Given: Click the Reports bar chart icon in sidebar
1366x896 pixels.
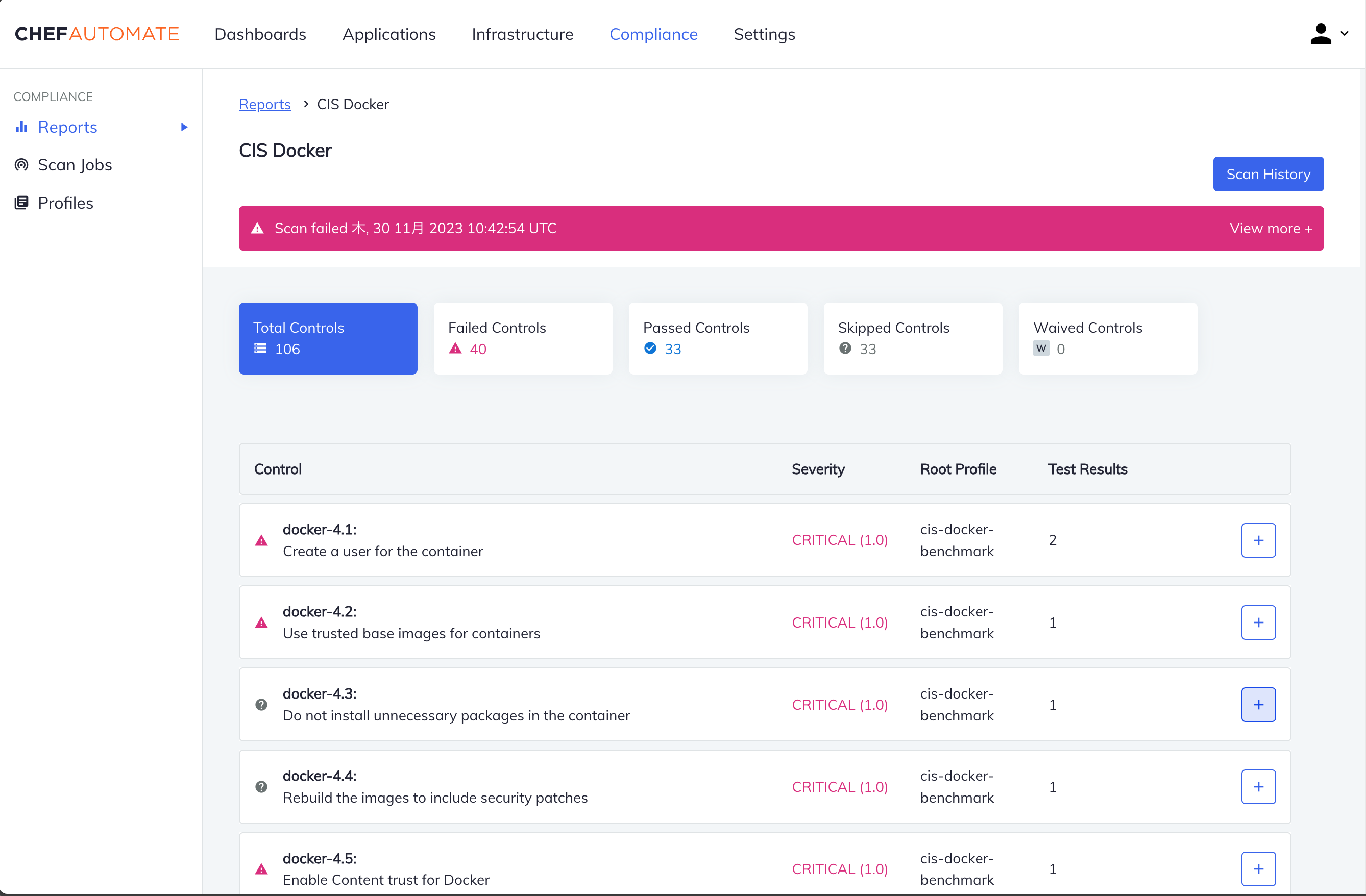Looking at the screenshot, I should [21, 127].
